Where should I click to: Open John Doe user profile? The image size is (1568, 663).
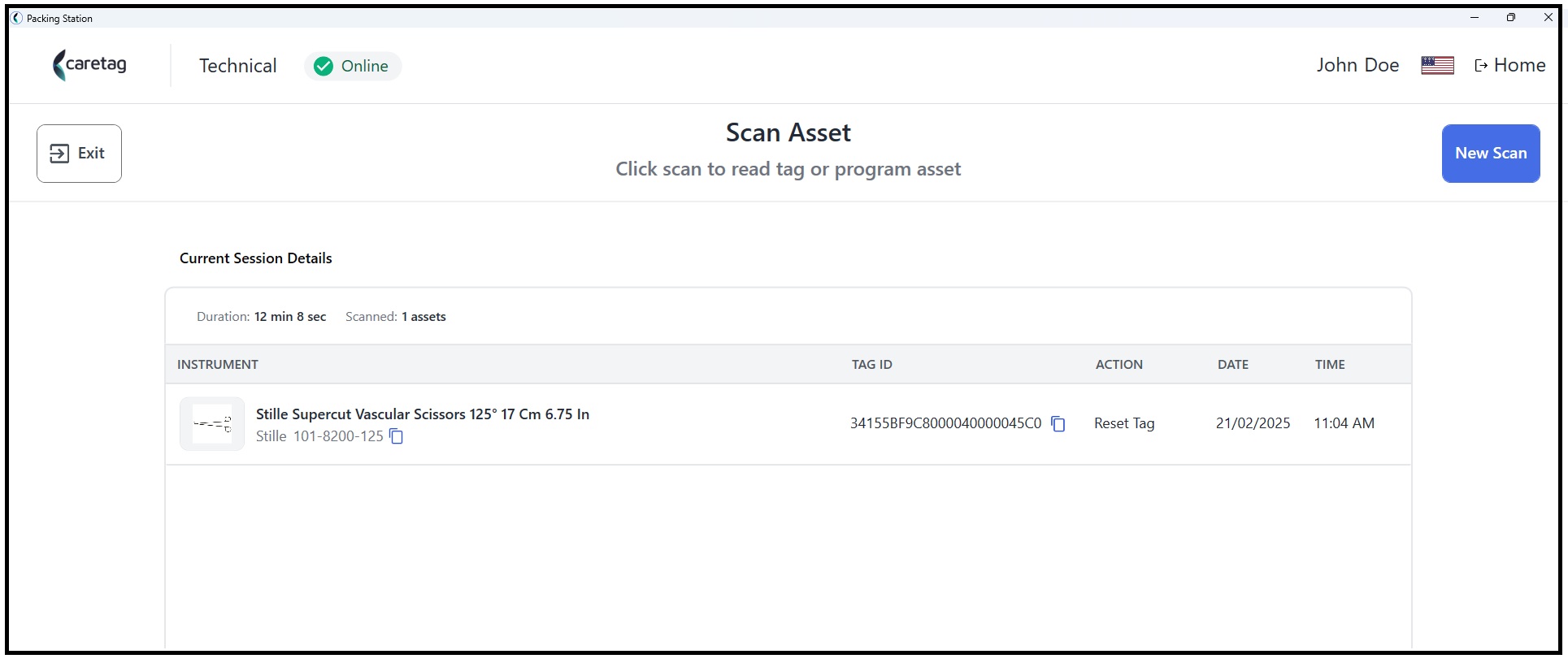[x=1357, y=66]
